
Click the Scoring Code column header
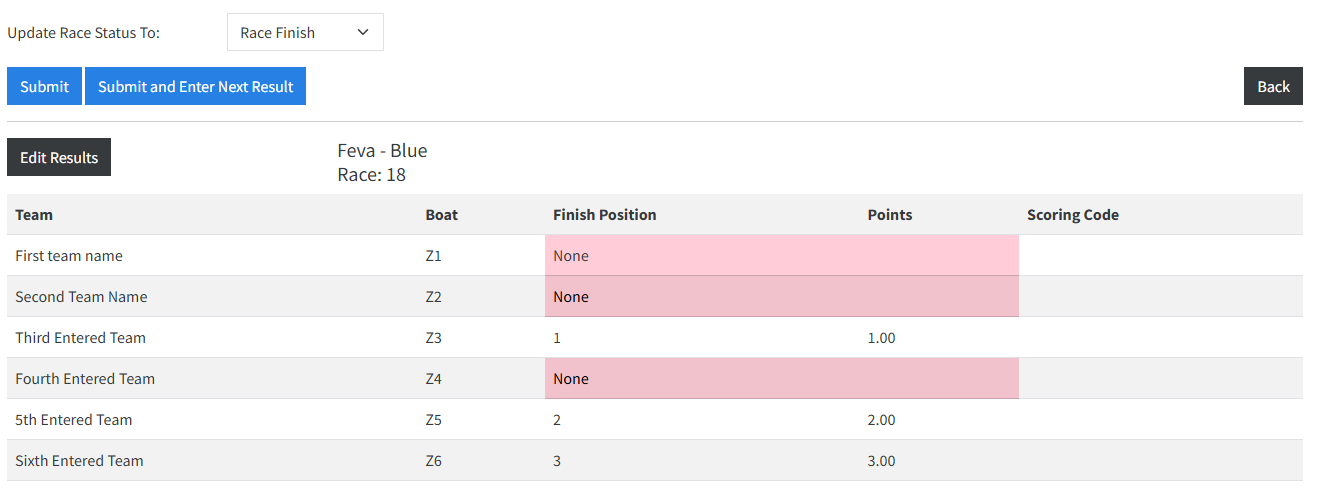[1072, 215]
